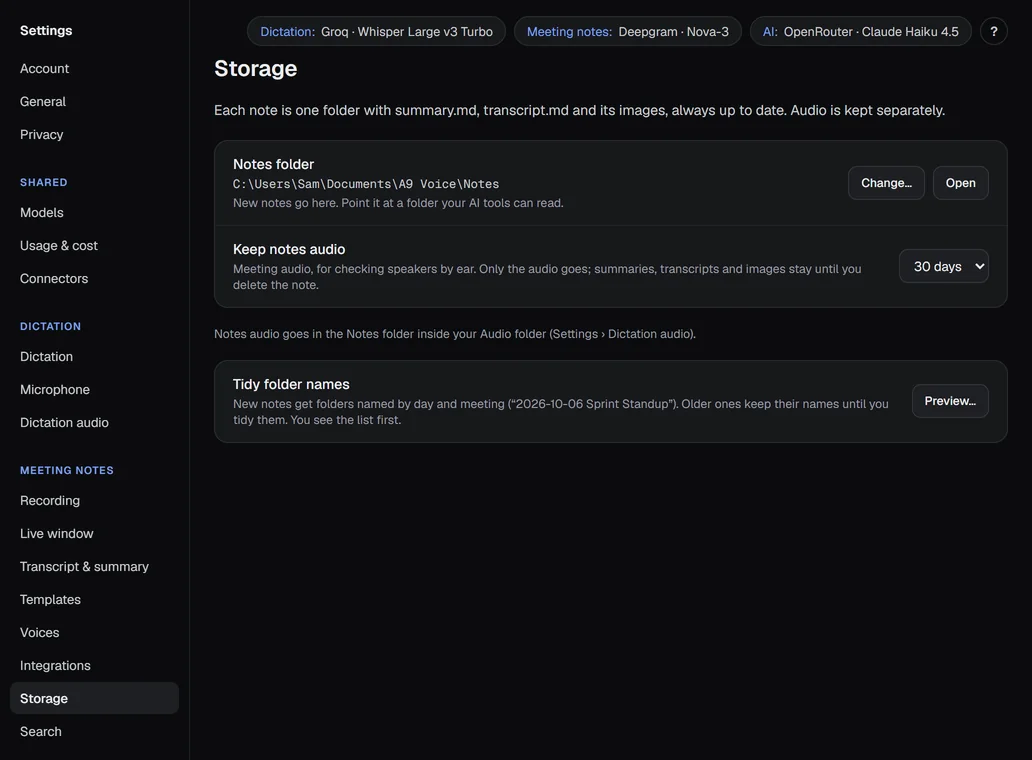Click the note about Notes audio location
Image resolution: width=1032 pixels, height=760 pixels.
(455, 334)
